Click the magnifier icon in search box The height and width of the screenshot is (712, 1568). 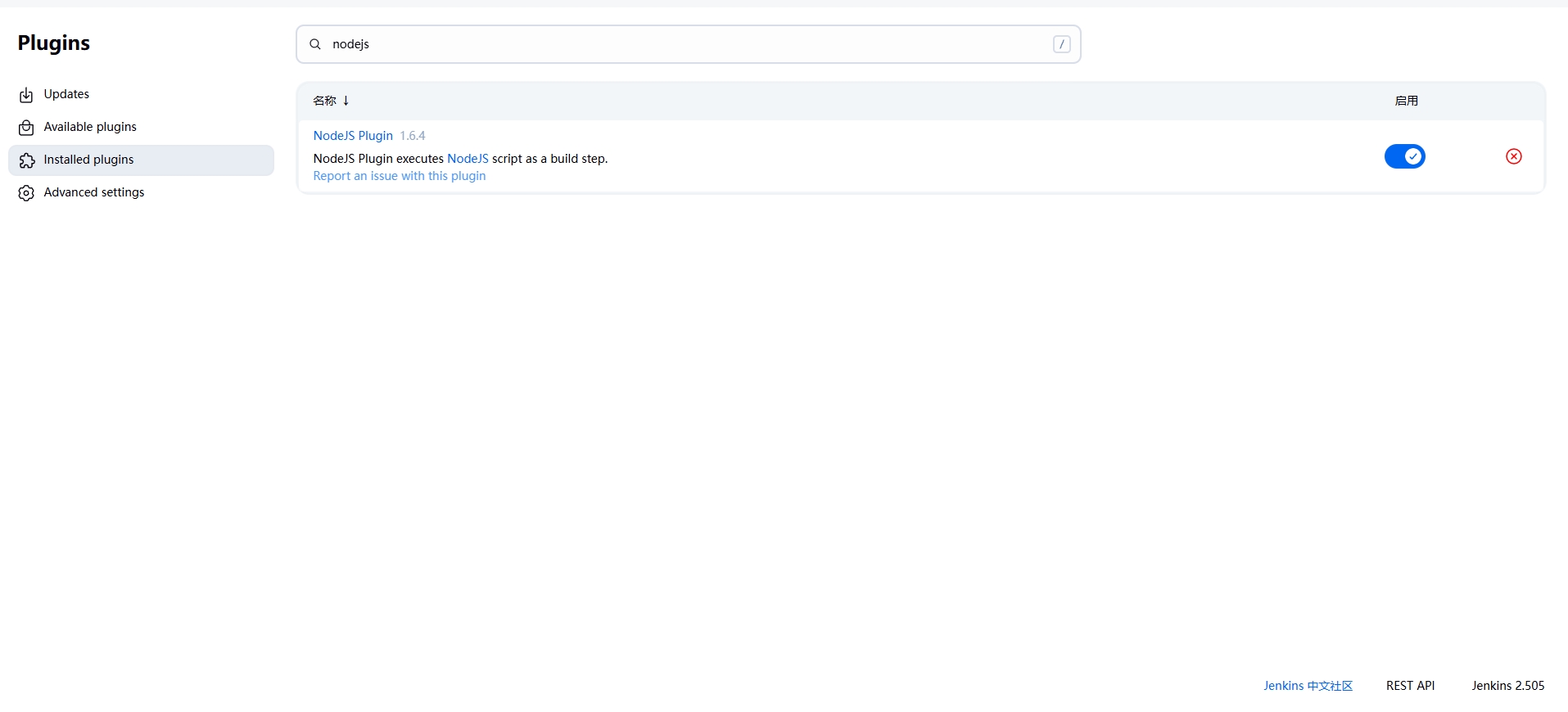[315, 44]
